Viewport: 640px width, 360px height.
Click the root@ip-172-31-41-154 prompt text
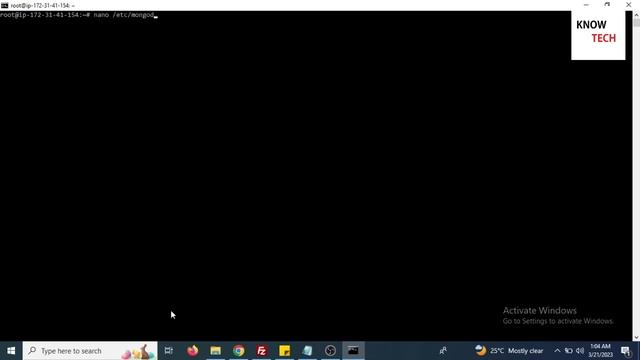tap(45, 15)
